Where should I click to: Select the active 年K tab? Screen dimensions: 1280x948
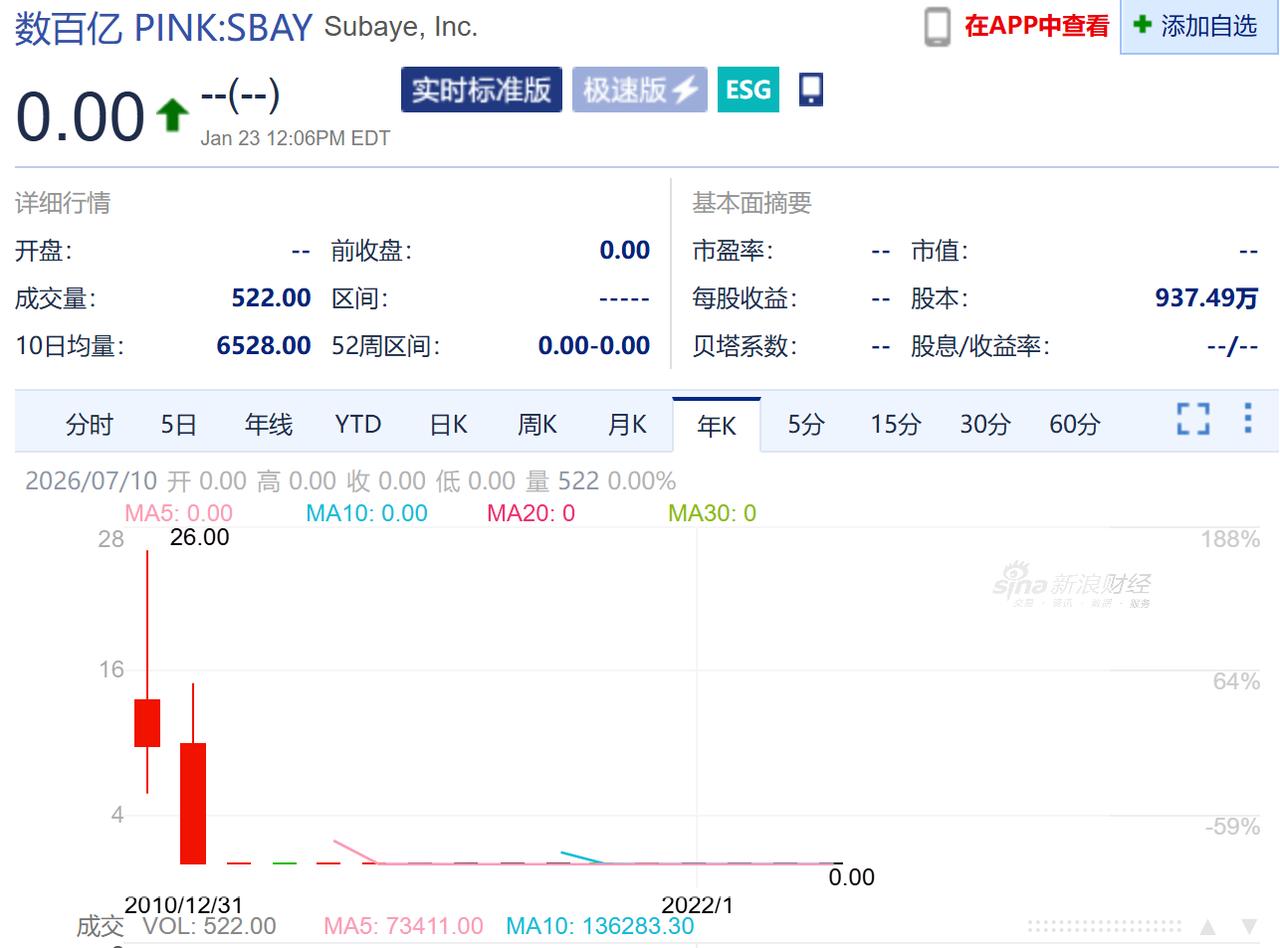[717, 425]
